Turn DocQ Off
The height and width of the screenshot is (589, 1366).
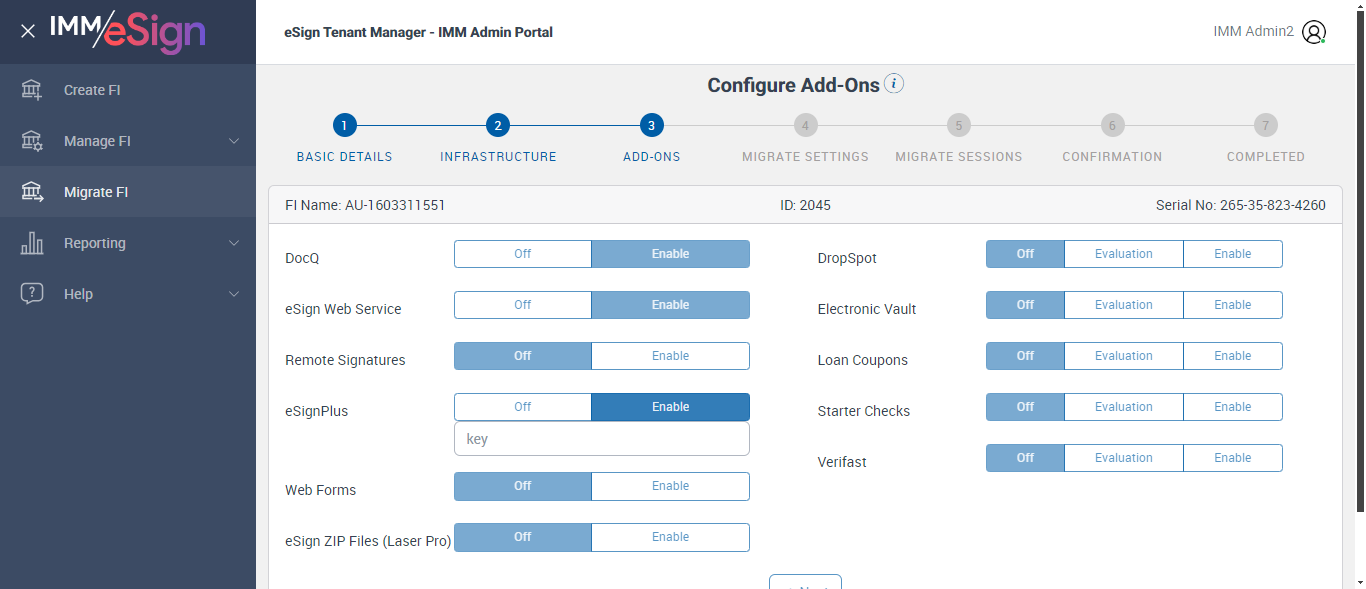523,254
